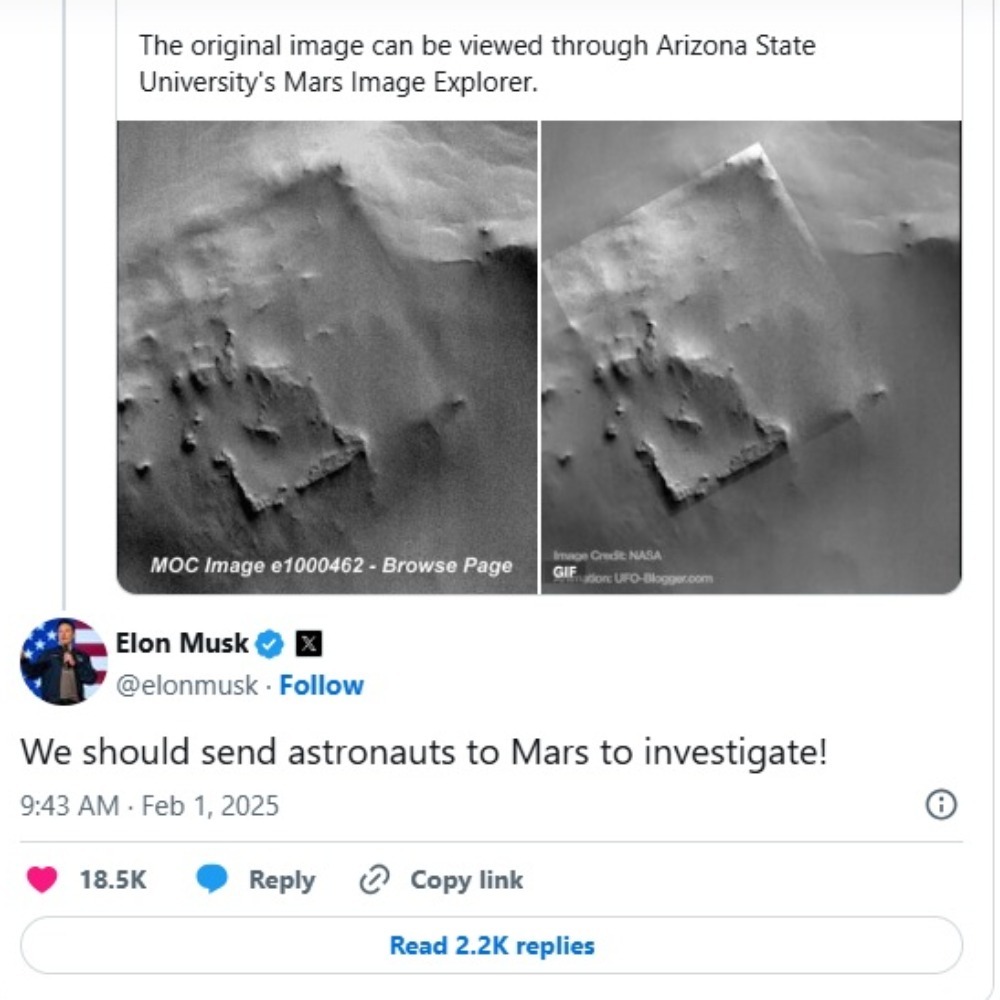Open Elon Musk's profile avatar picture
1000x1000 pixels.
(x=63, y=662)
